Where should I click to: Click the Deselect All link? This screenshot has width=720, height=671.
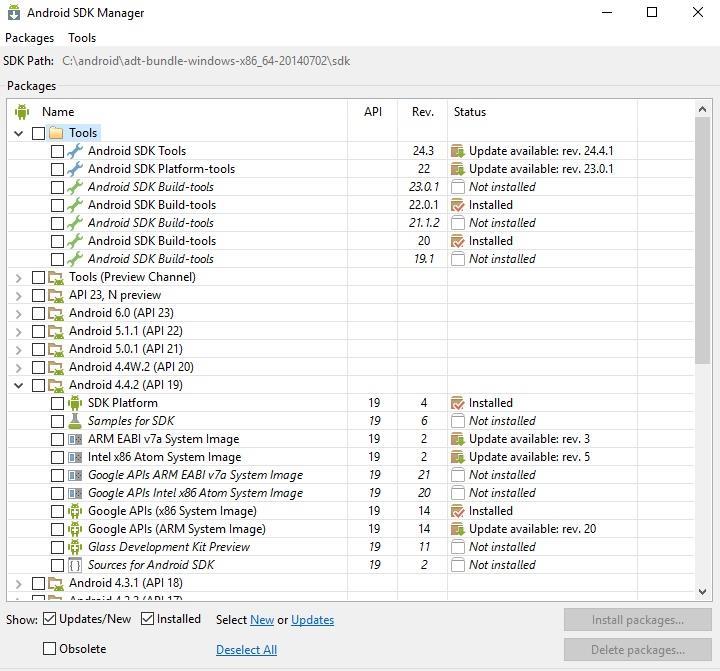pyautogui.click(x=246, y=649)
